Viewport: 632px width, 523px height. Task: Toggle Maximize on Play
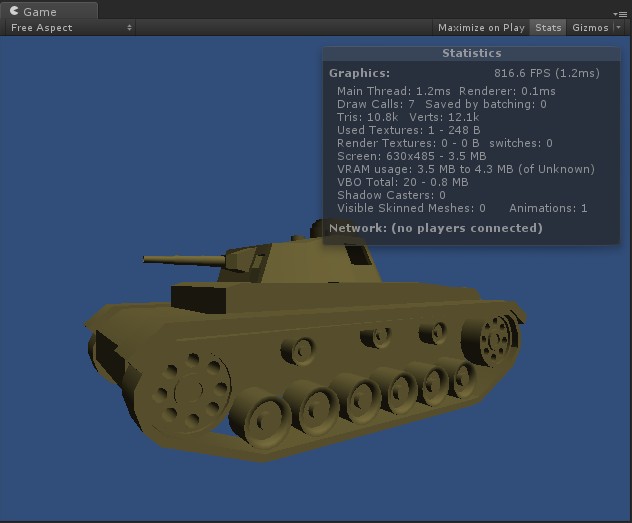[481, 28]
